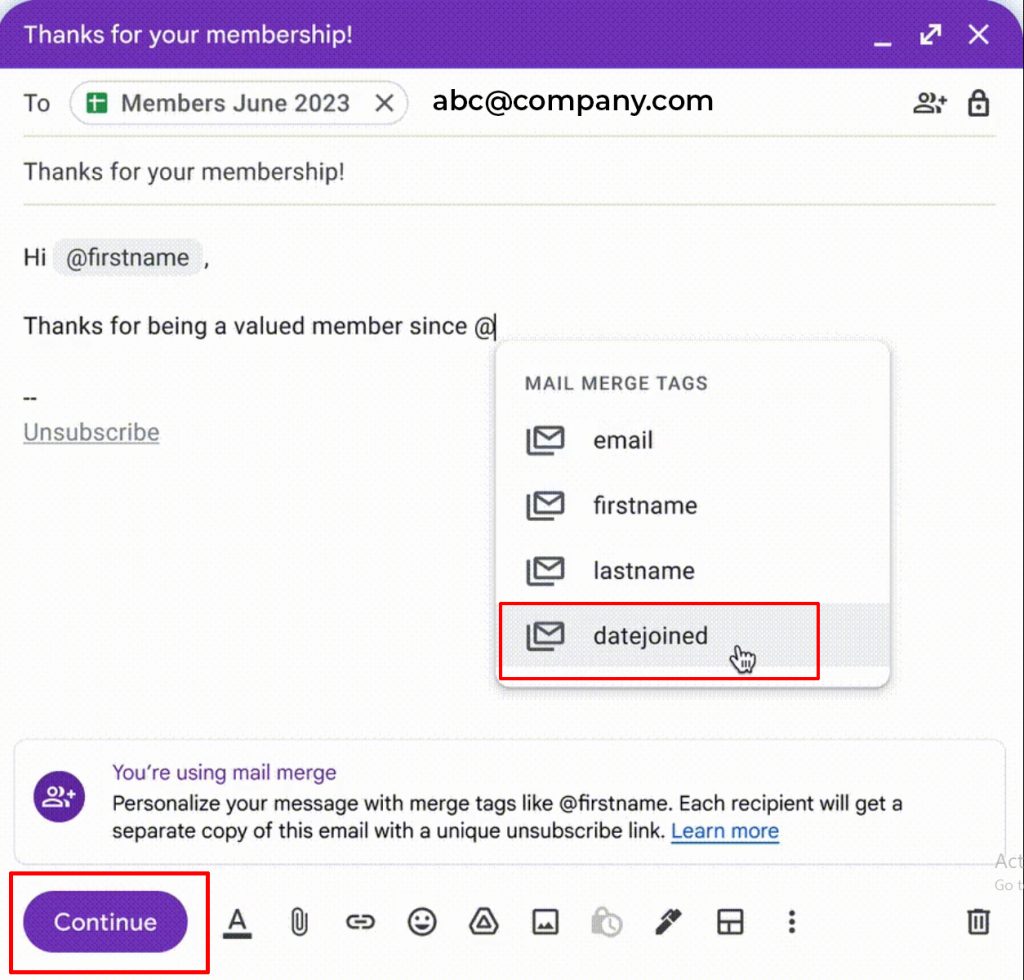Insert a photo into the email
The width and height of the screenshot is (1024, 980).
545,922
